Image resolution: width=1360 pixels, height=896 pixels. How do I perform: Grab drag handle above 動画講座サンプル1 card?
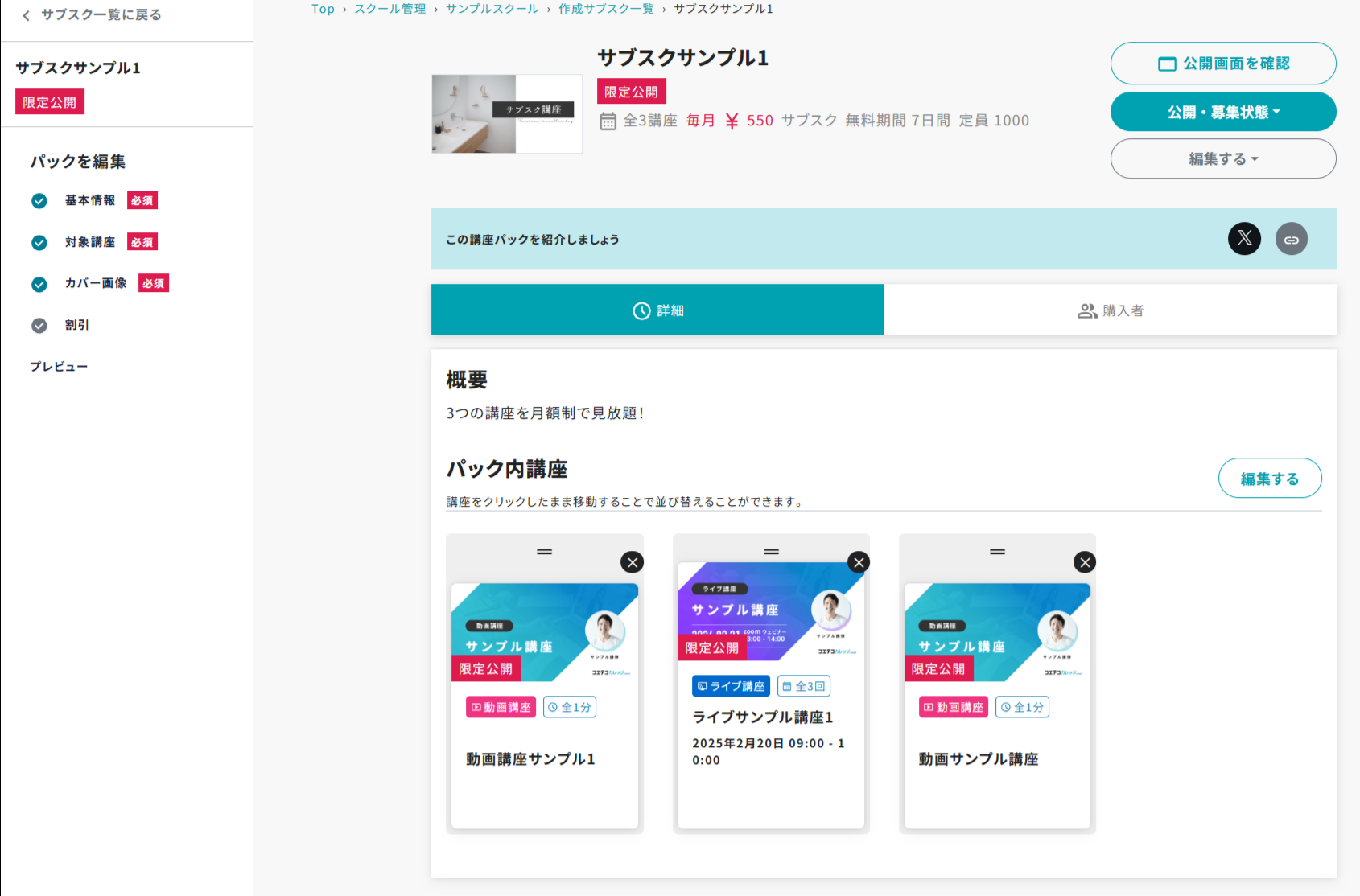pyautogui.click(x=545, y=552)
